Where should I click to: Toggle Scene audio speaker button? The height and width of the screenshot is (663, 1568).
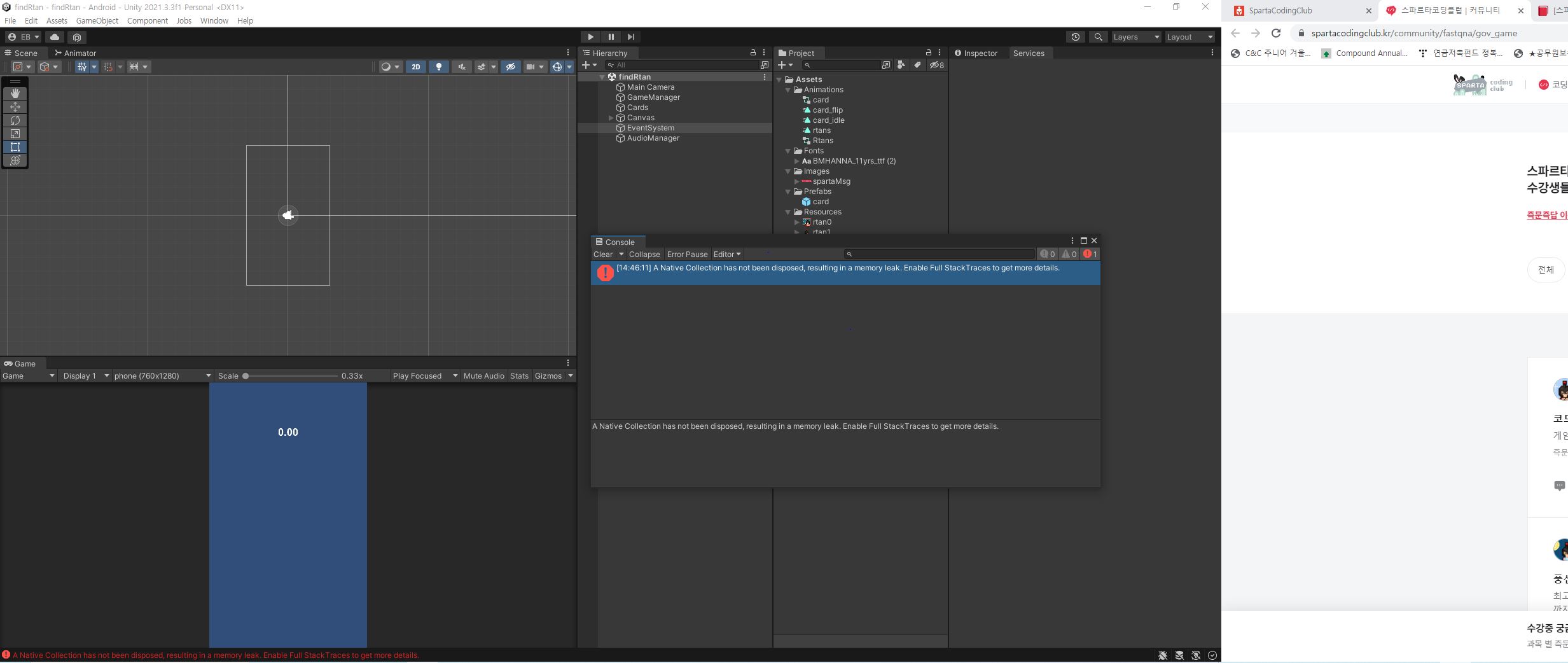pyautogui.click(x=462, y=67)
